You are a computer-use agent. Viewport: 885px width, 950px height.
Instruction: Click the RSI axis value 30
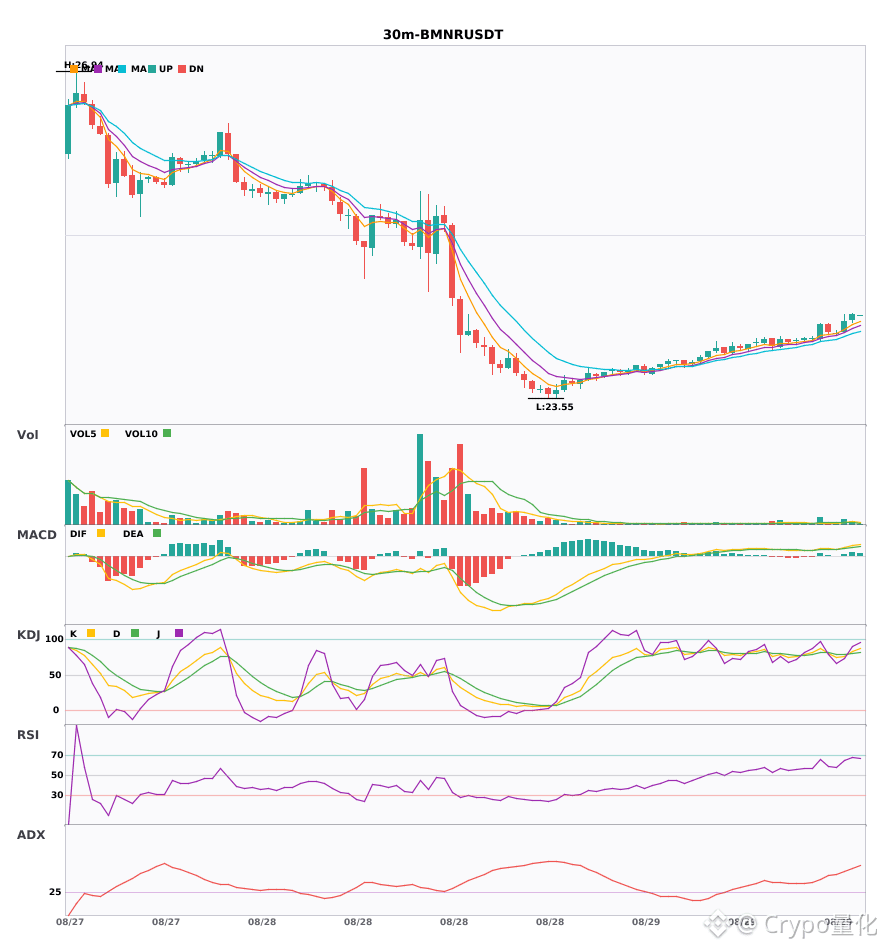click(58, 795)
